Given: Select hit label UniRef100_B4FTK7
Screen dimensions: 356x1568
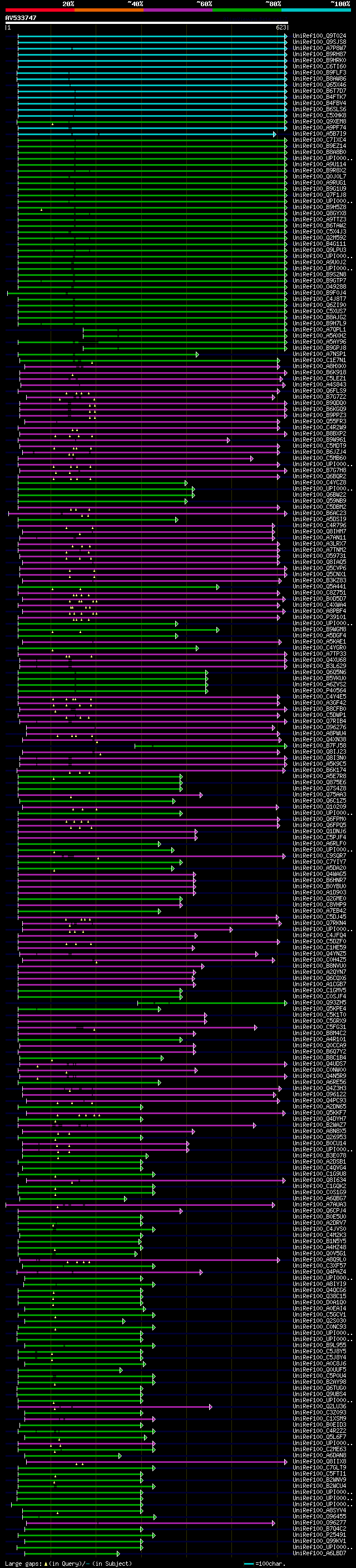Looking at the screenshot, I should pyautogui.click(x=319, y=97).
